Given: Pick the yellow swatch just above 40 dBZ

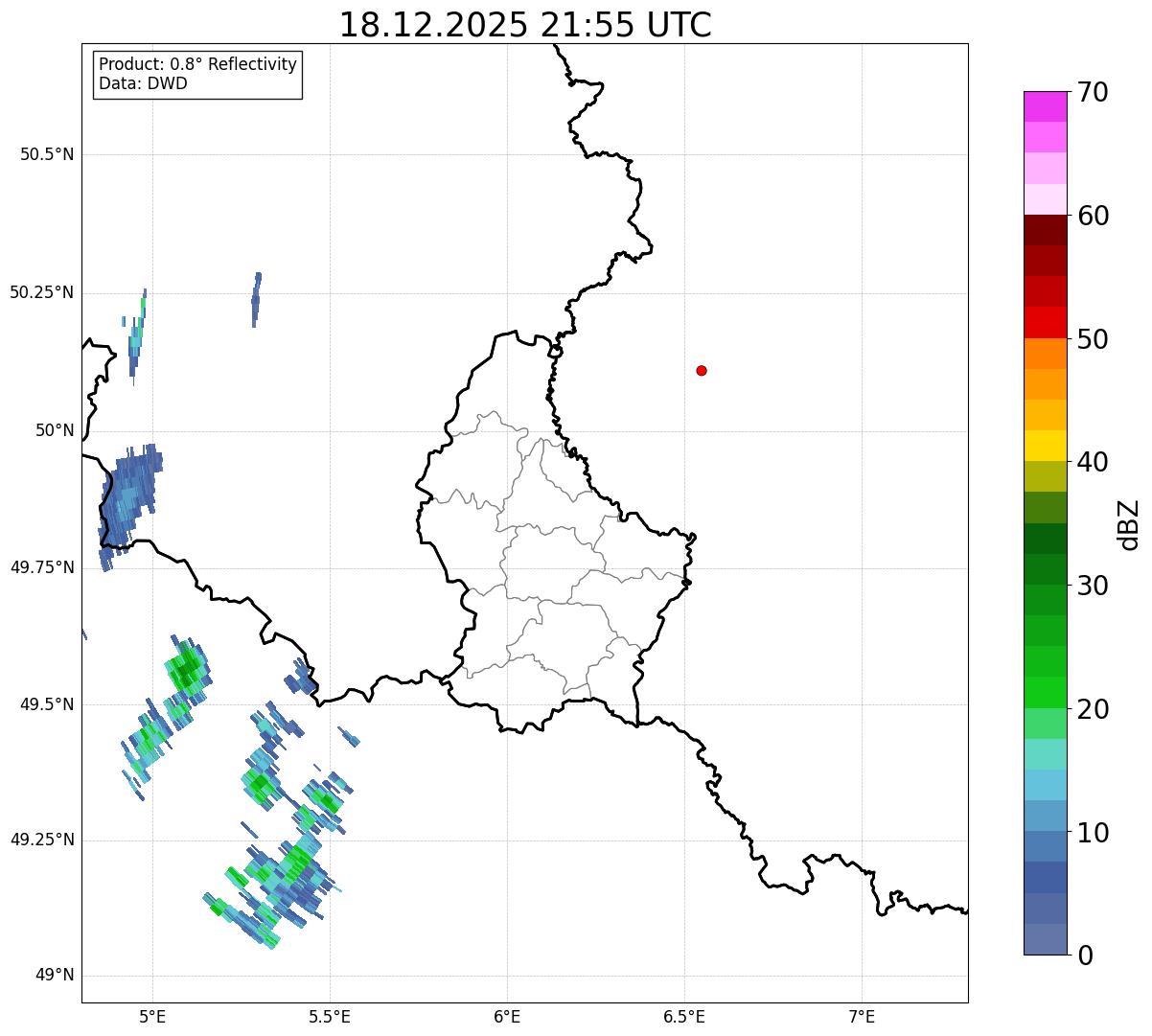Looking at the screenshot, I should click(1045, 446).
